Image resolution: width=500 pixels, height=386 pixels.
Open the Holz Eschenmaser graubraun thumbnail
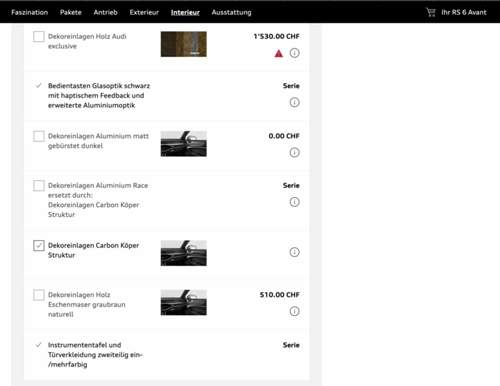(184, 302)
